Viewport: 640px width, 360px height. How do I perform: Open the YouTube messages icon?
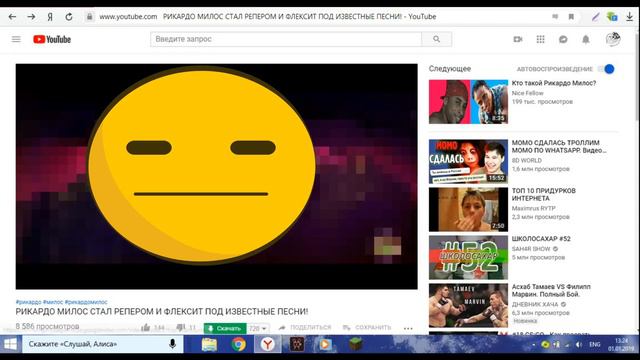pyautogui.click(x=563, y=39)
